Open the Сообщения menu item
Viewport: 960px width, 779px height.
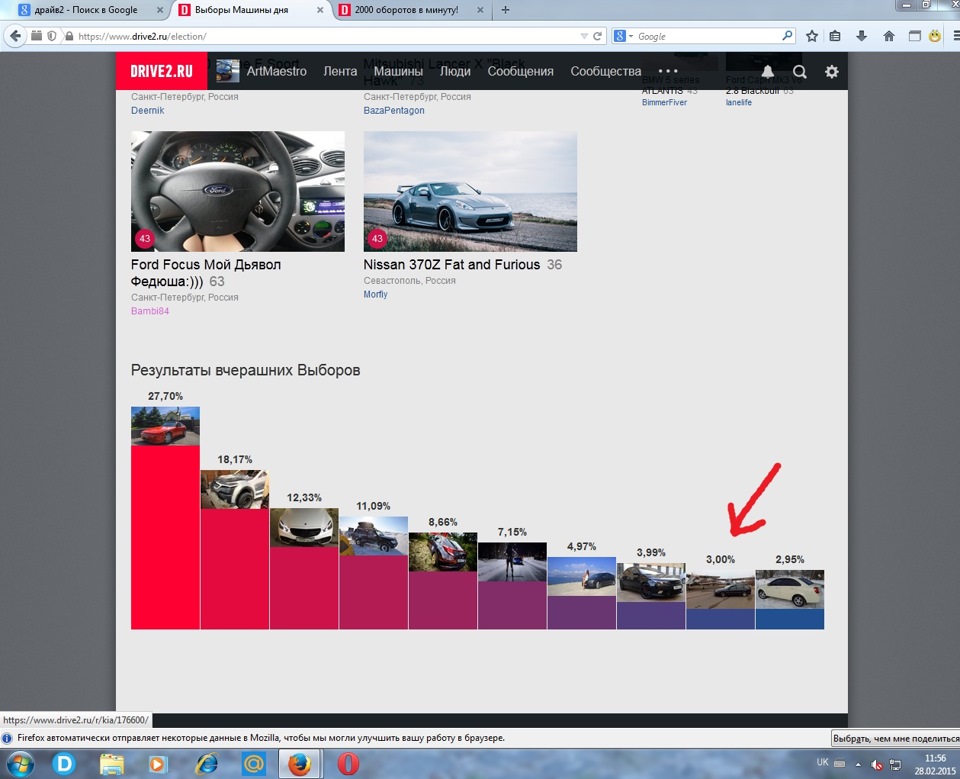tap(520, 71)
